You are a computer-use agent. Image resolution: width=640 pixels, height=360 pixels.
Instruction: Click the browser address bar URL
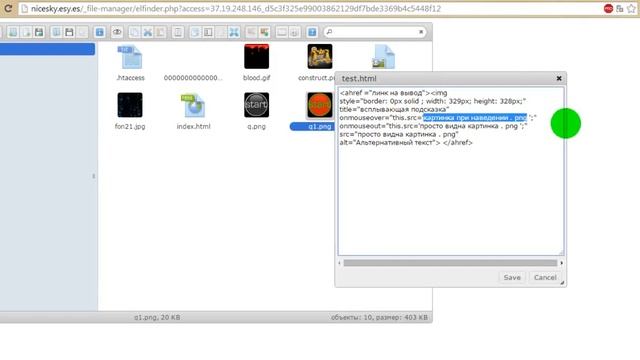click(236, 9)
